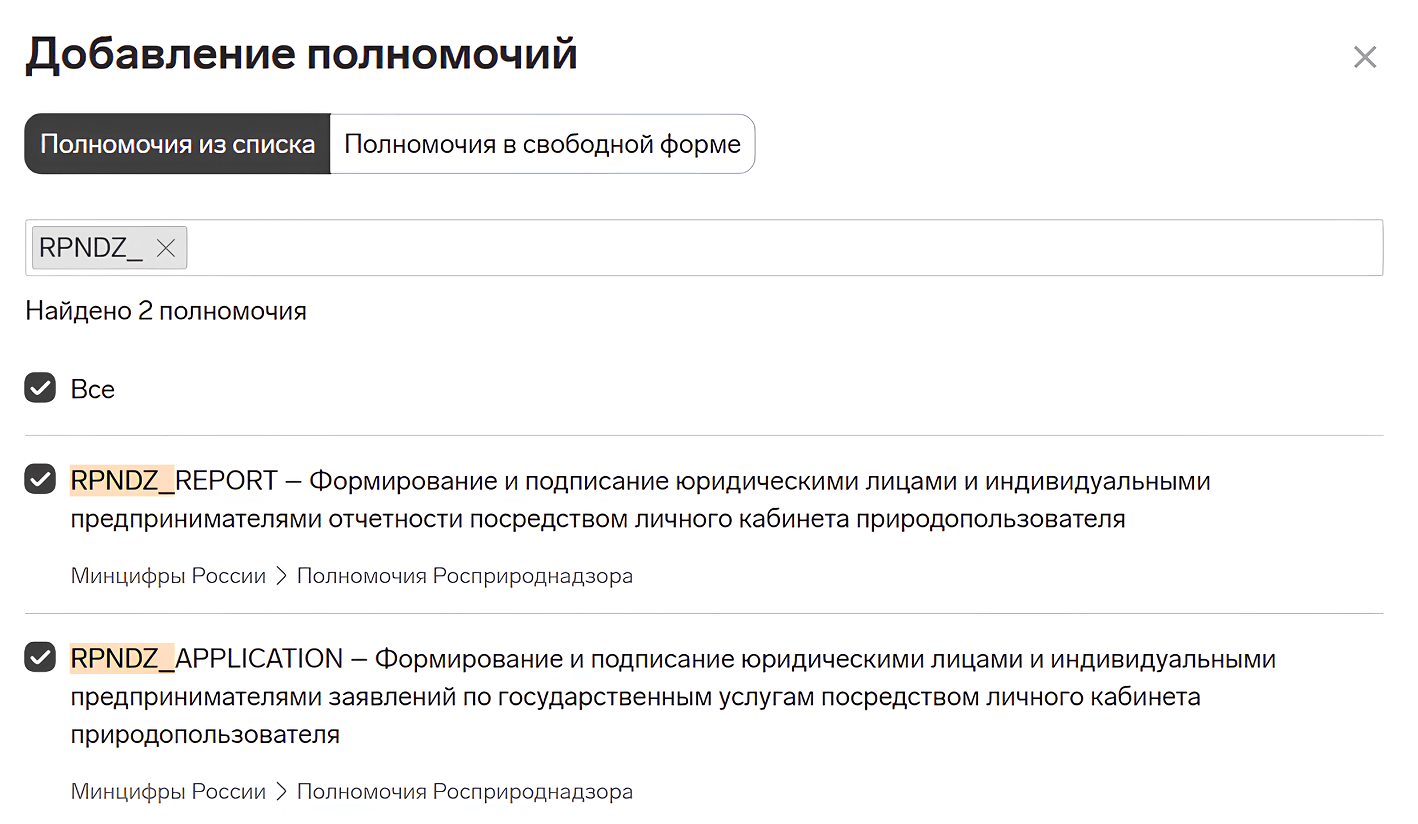Remove the RPNDZ_ search chip
This screenshot has height=824, width=1418.
[166, 248]
